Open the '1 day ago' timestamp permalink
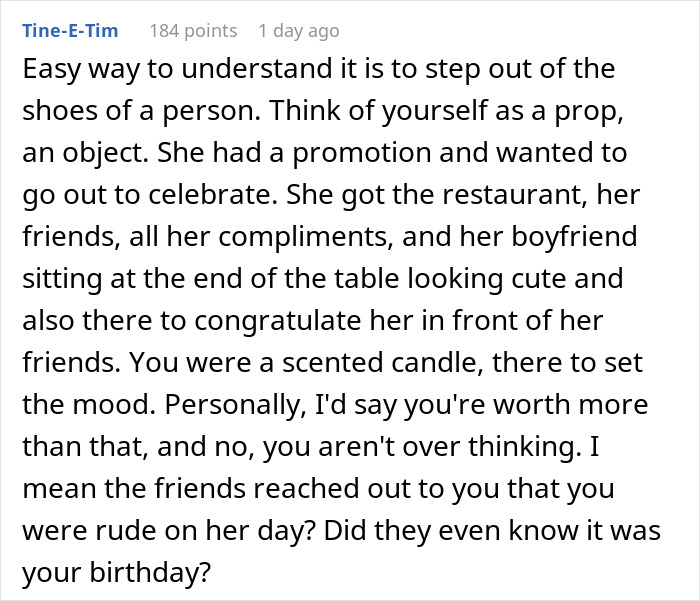700x601 pixels. 298,31
